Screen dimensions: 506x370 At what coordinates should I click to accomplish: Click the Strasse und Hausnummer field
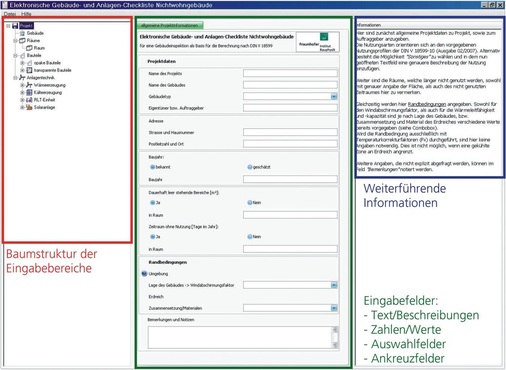tap(290, 132)
